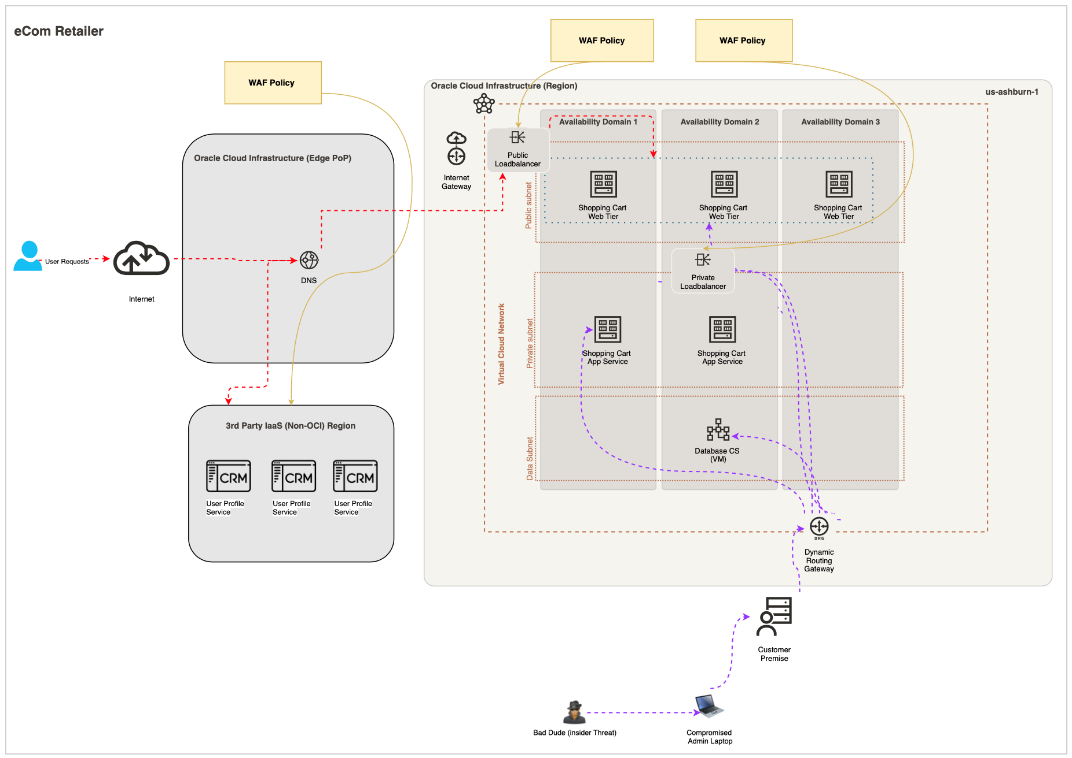Screen dimensions: 1072x758
Task: Click the User Requests person icon
Action: (28, 256)
